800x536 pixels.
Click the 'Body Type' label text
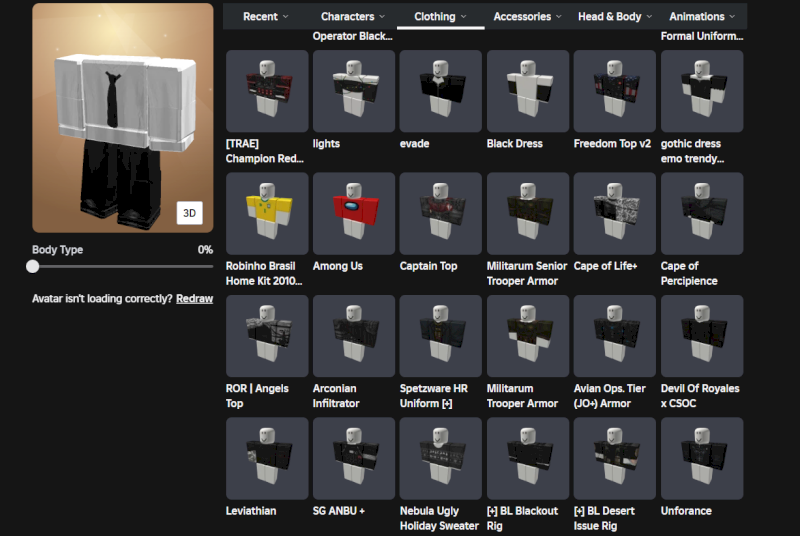click(x=57, y=250)
